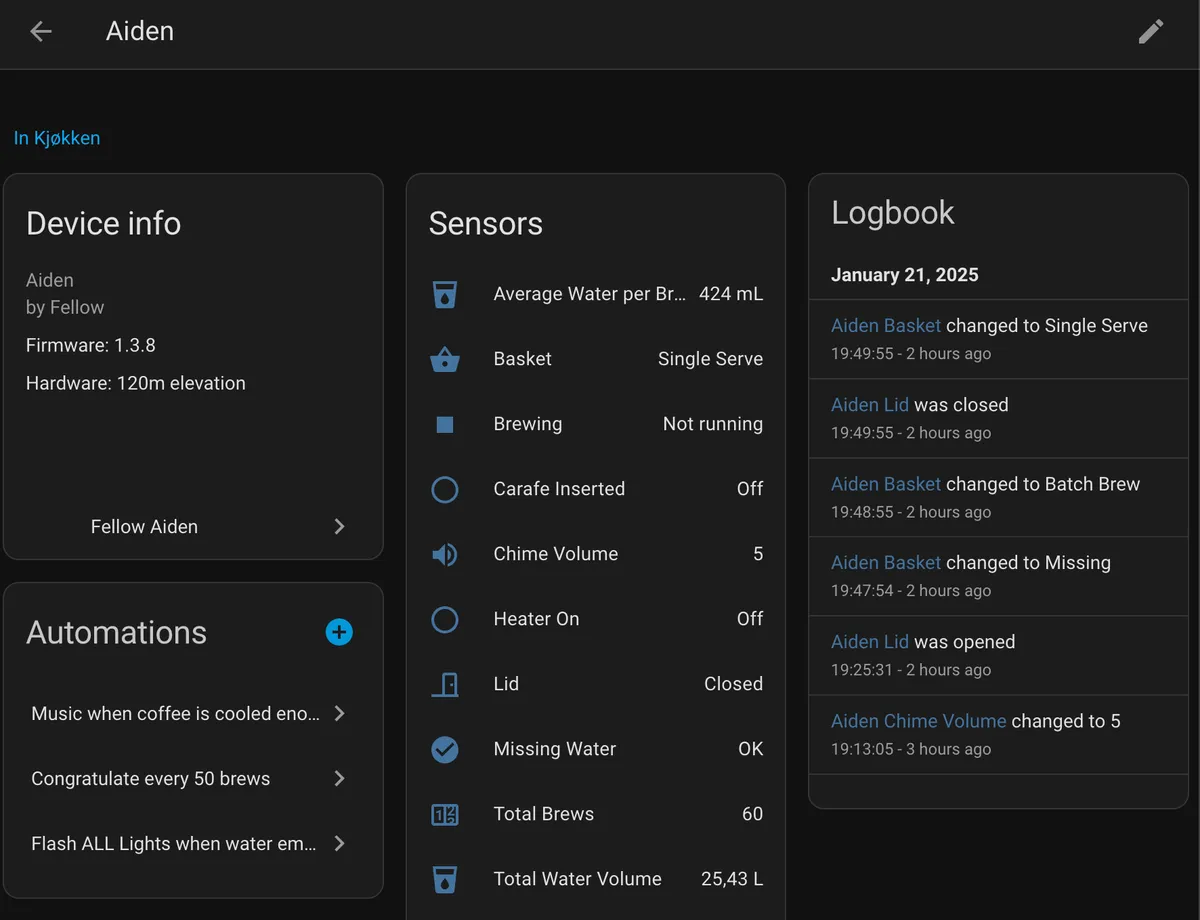Select the Lid status Closed
The image size is (1200, 920).
pos(733,684)
